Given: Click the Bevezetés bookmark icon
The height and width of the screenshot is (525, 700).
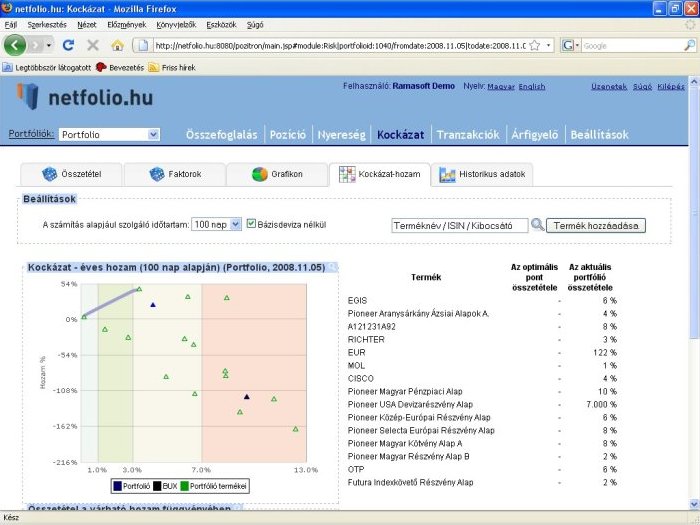Looking at the screenshot, I should pos(101,67).
